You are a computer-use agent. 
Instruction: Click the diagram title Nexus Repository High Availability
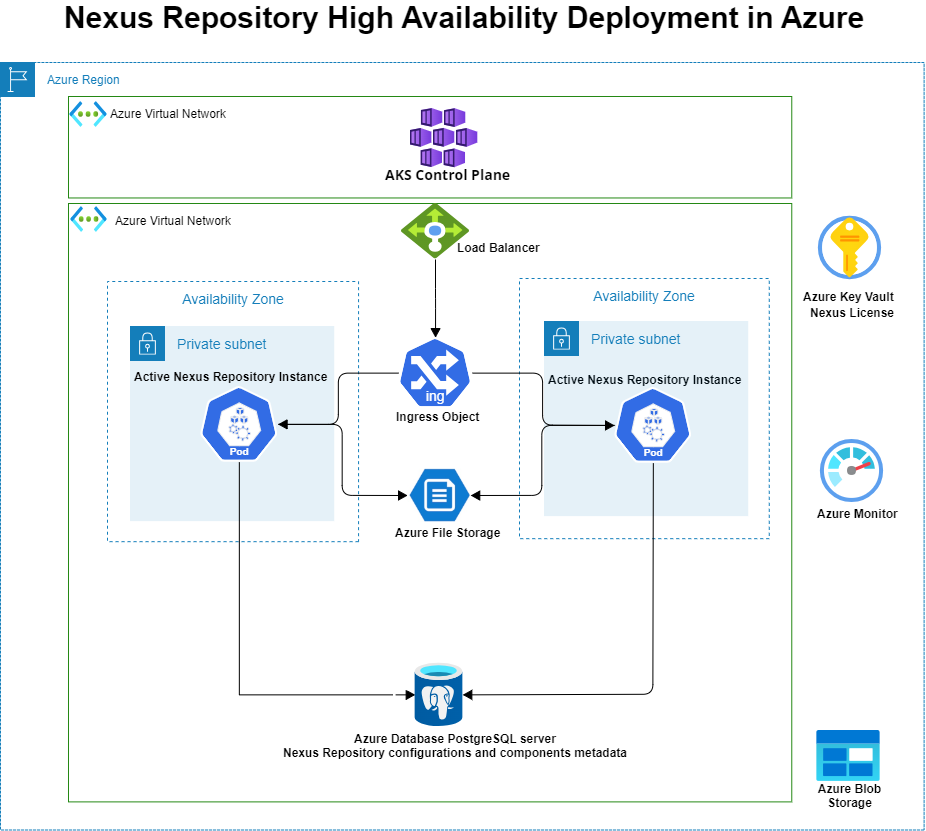click(464, 18)
